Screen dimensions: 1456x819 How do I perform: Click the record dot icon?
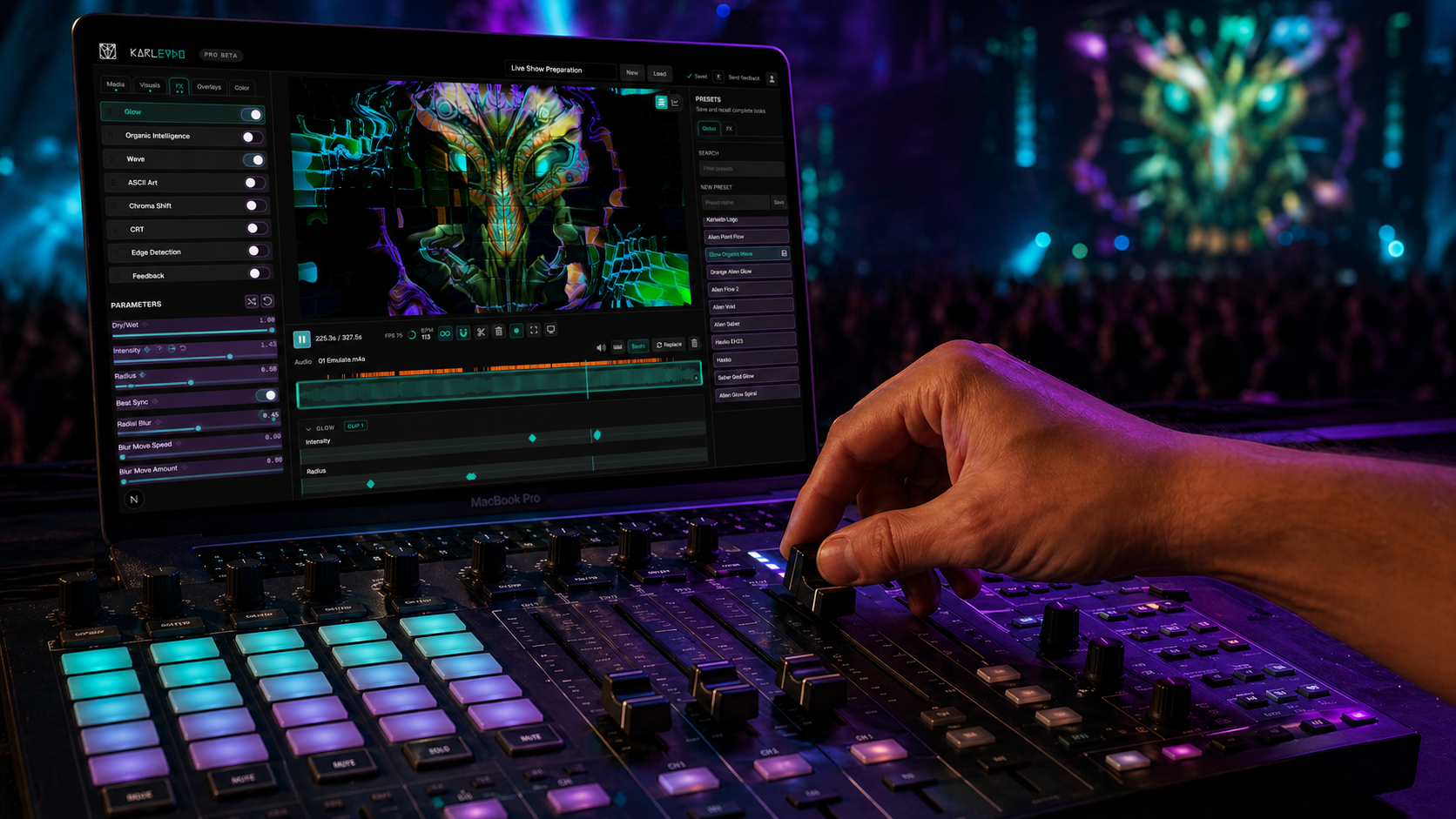[516, 331]
